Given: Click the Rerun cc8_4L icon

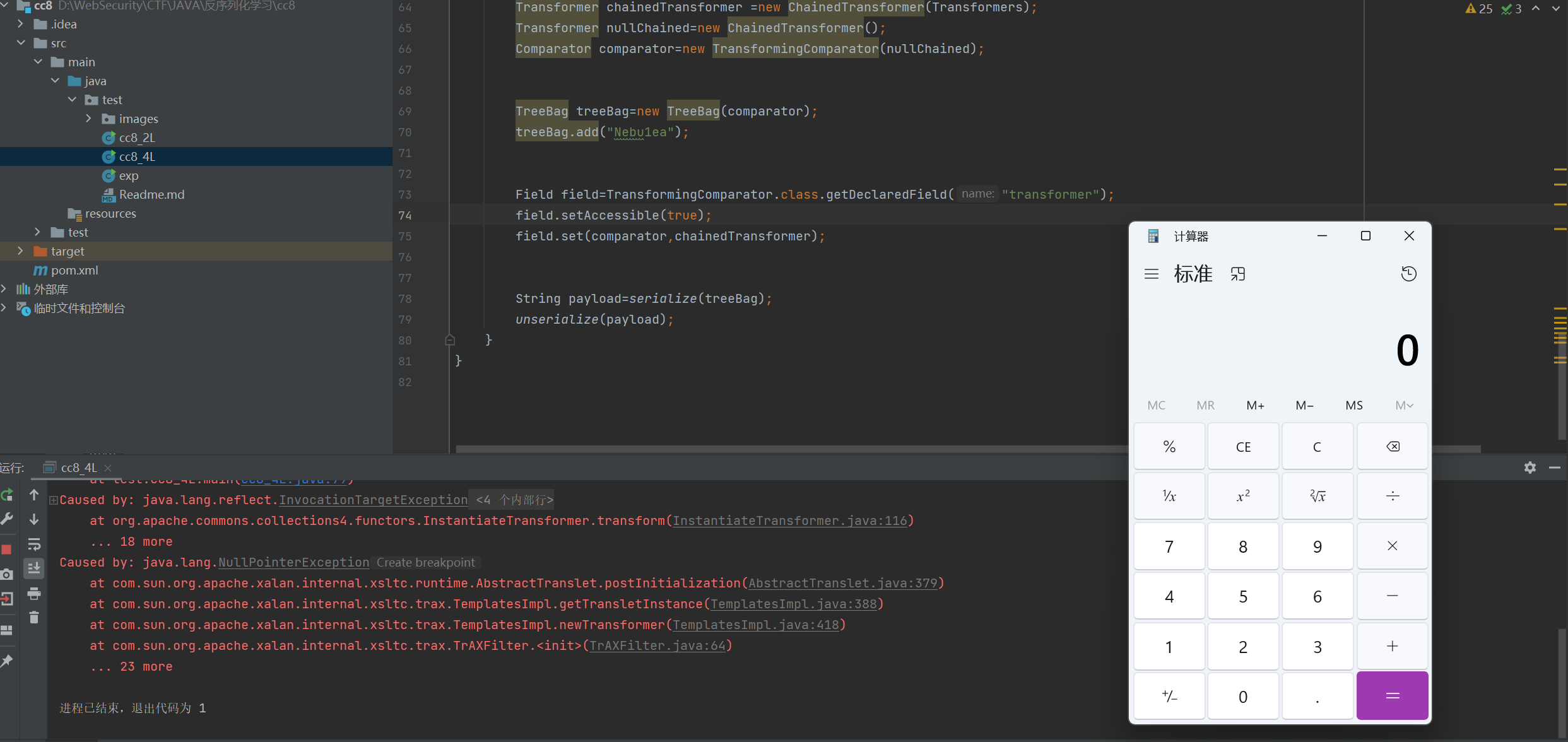Looking at the screenshot, I should (x=7, y=495).
